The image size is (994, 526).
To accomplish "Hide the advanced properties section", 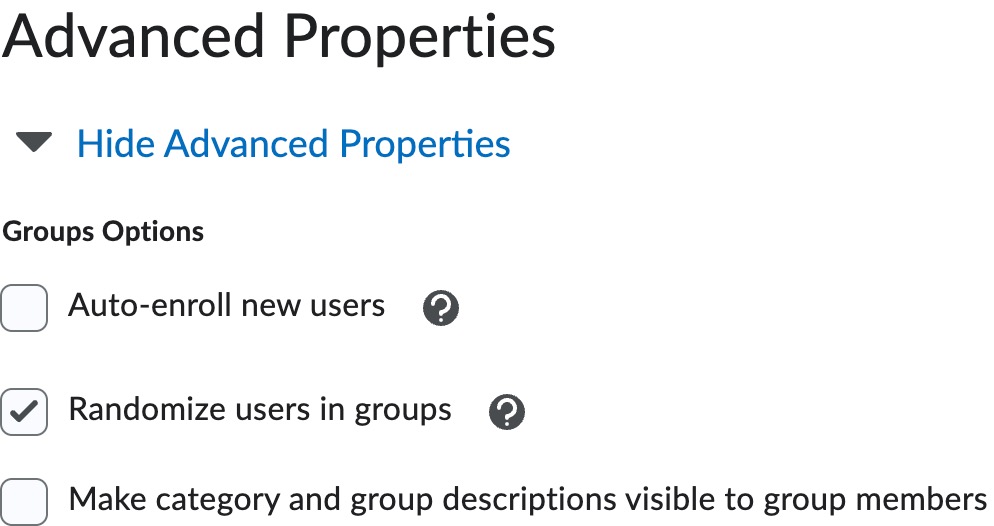I will 293,144.
